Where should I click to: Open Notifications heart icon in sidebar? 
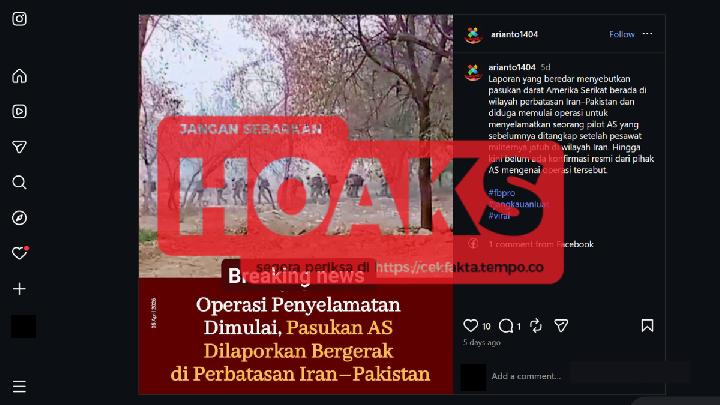point(20,253)
